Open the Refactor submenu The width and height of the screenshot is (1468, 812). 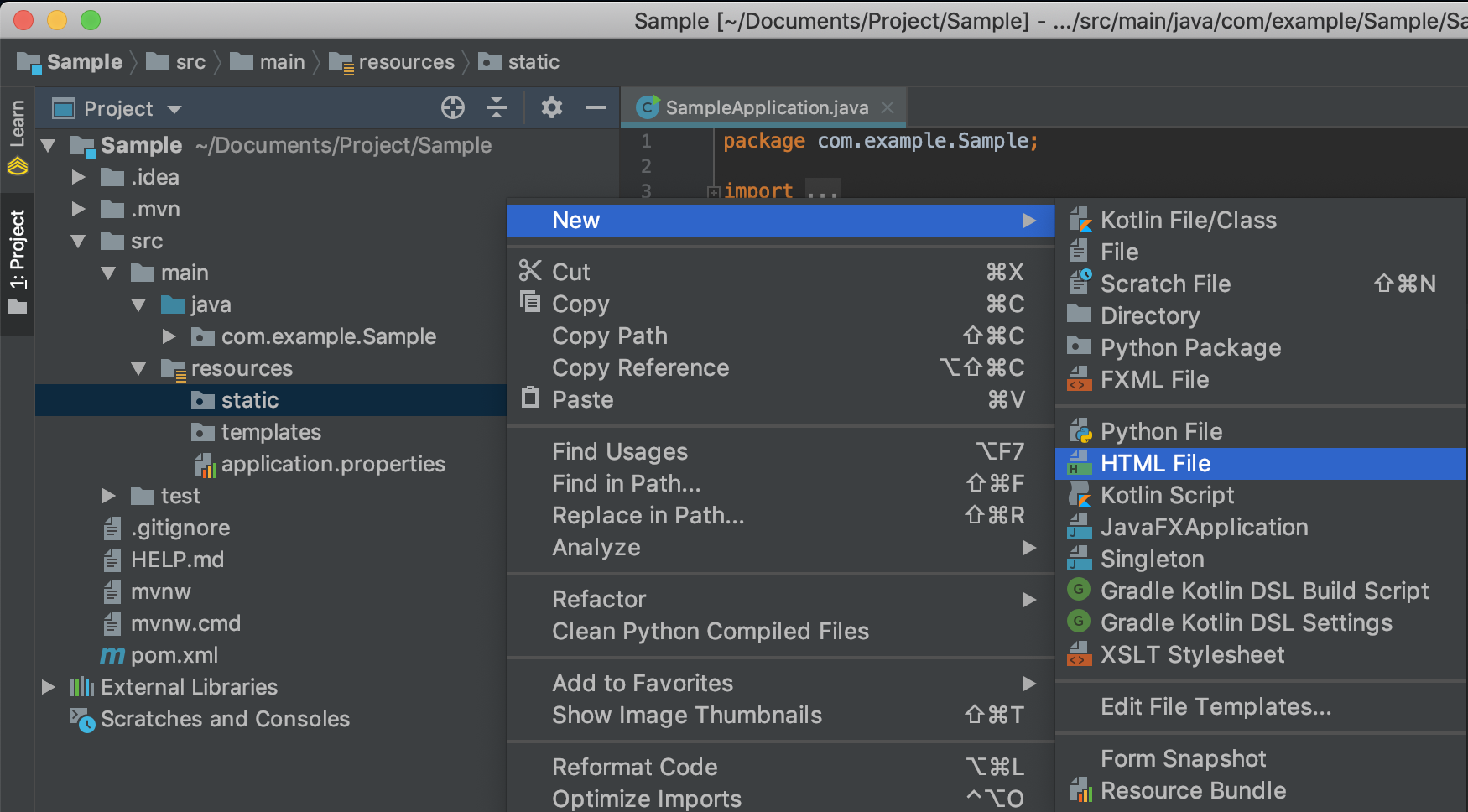tap(780, 599)
